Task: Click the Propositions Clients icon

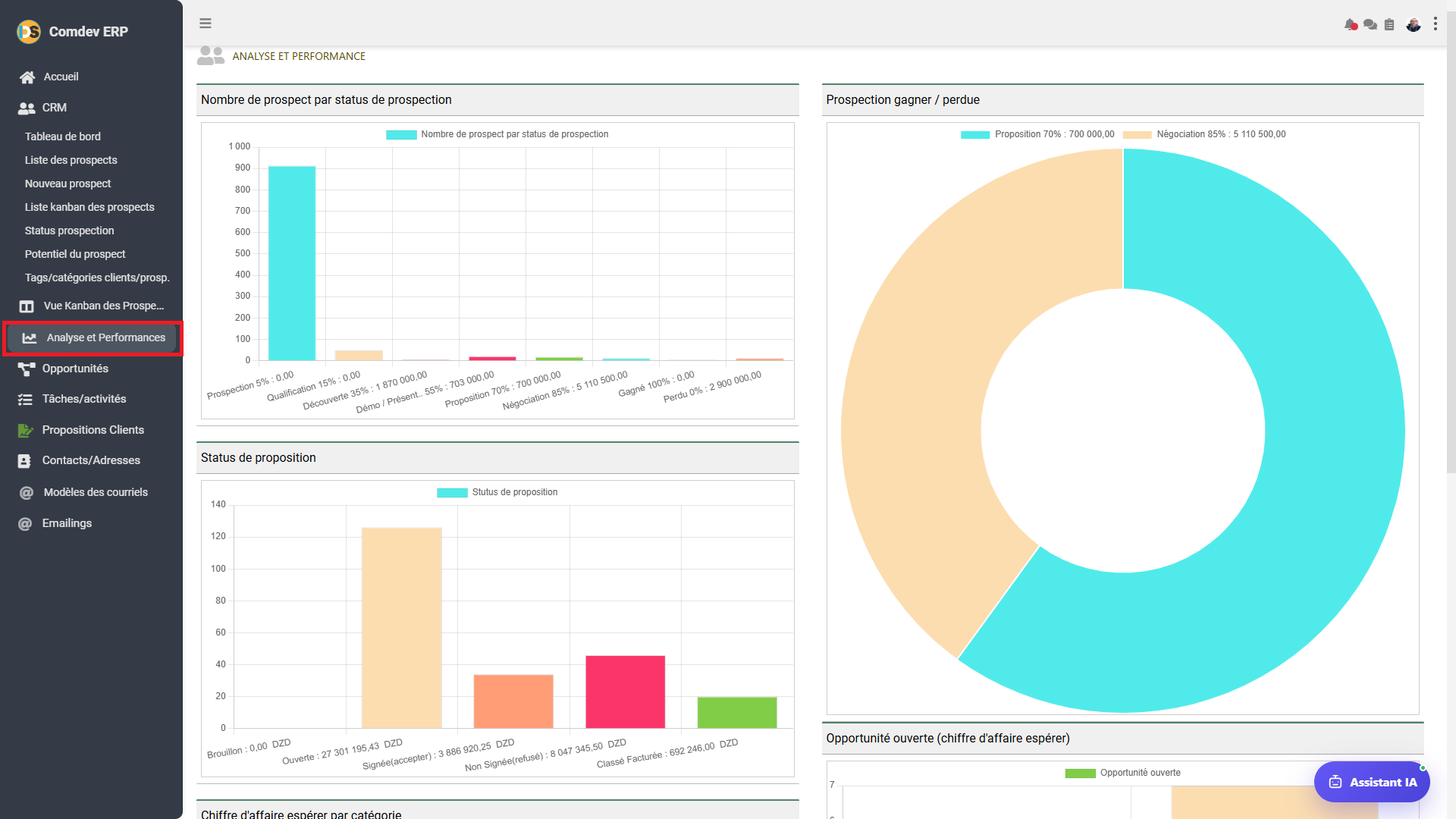Action: point(26,431)
